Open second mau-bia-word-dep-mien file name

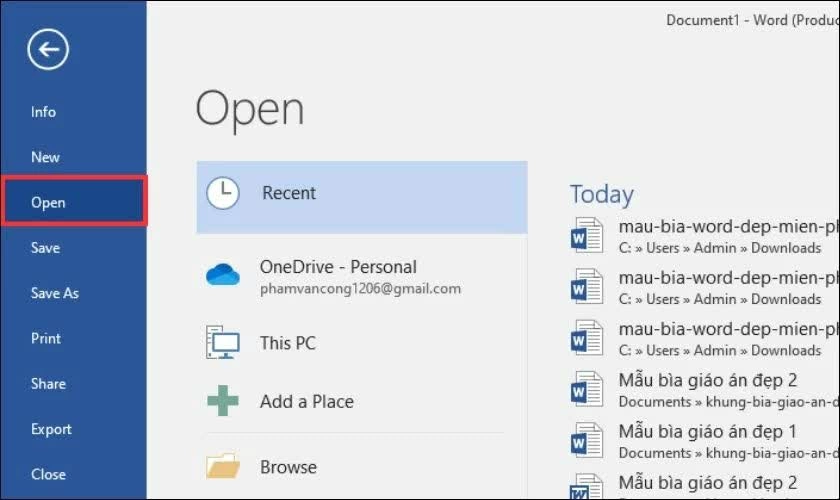729,278
